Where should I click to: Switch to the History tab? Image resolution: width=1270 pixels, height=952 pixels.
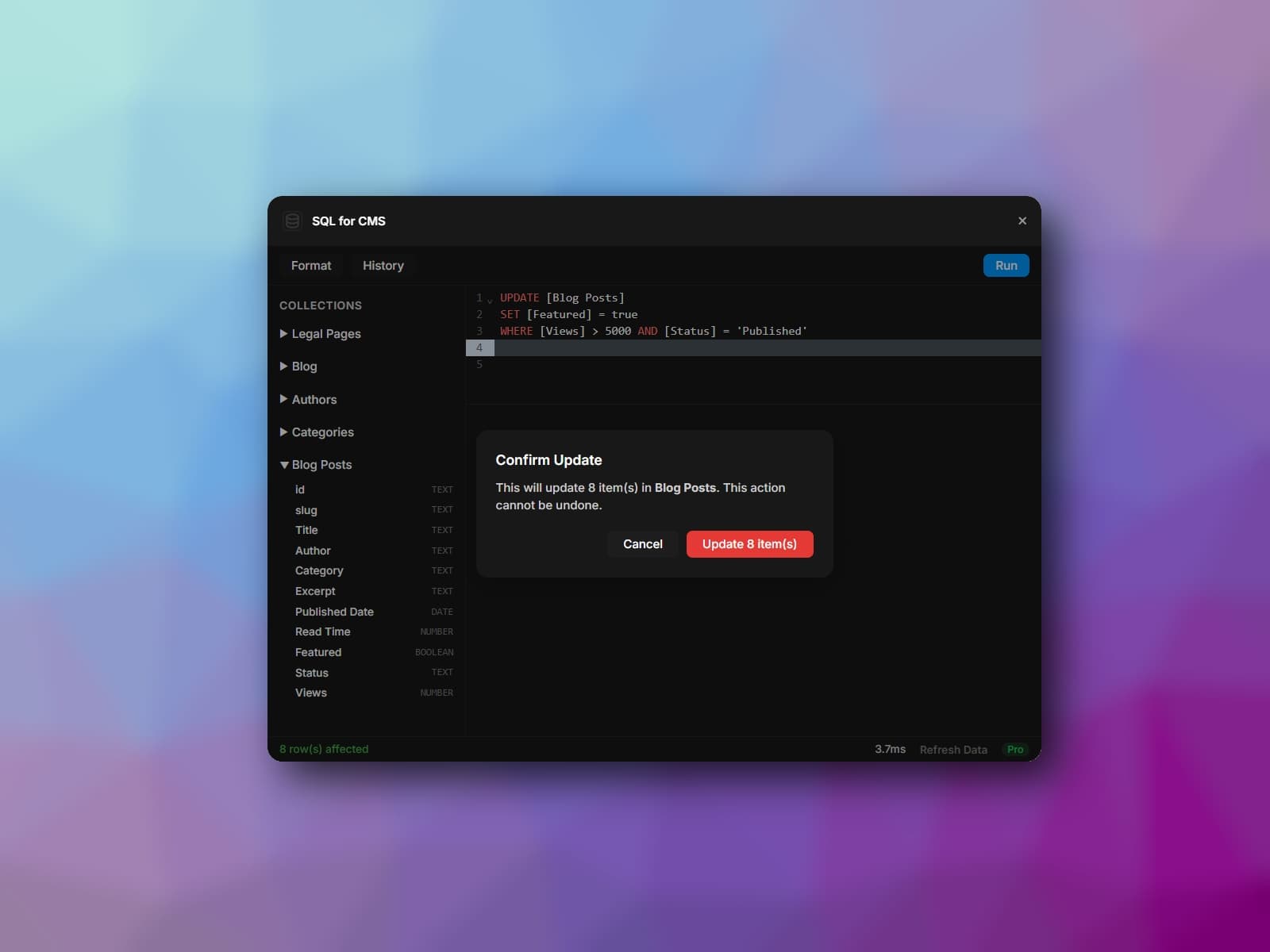point(383,265)
